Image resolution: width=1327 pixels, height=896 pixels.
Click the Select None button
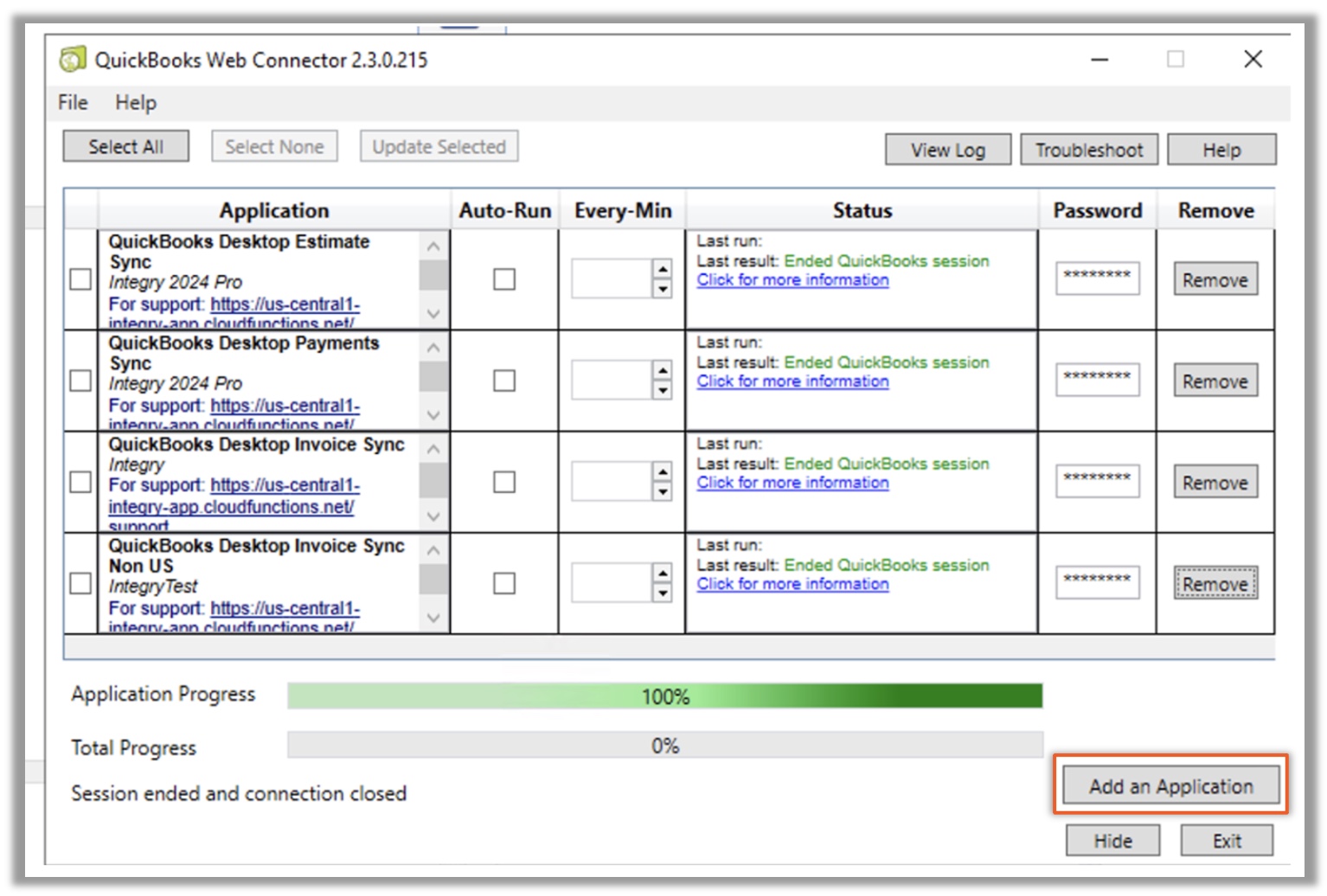coord(274,147)
